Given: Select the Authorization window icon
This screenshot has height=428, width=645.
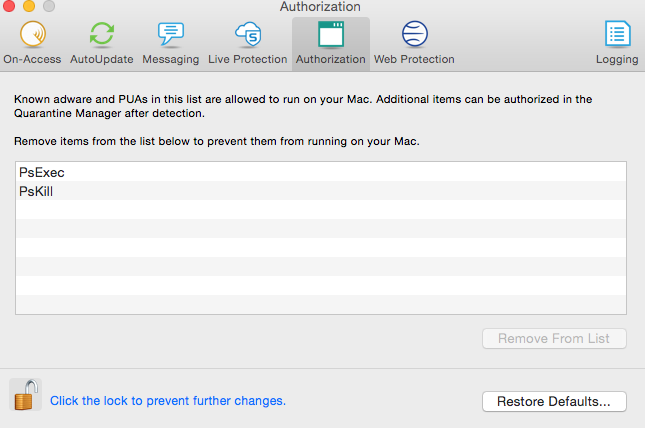Looking at the screenshot, I should 331,34.
